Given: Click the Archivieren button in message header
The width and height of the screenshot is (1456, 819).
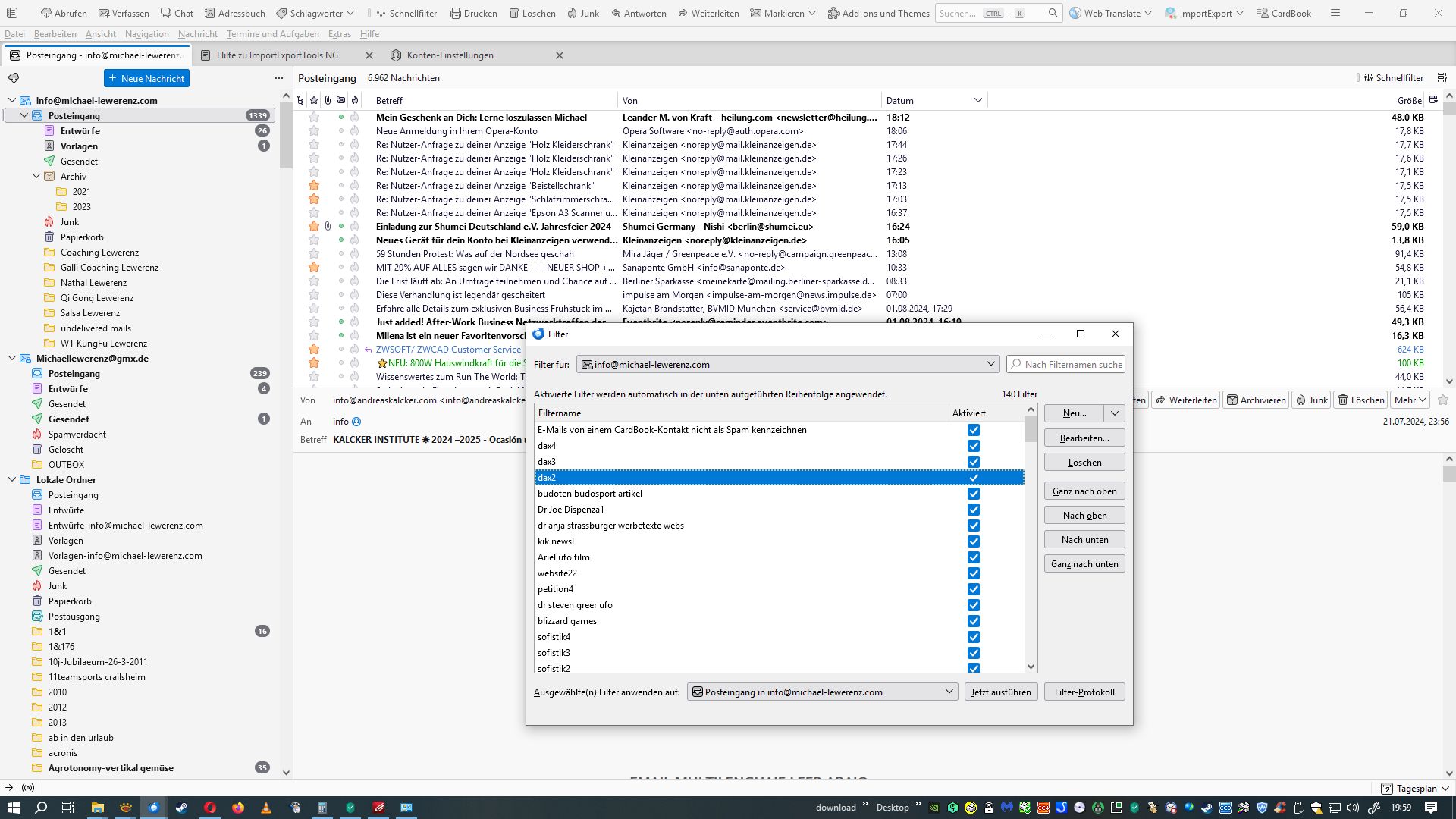Looking at the screenshot, I should [x=1256, y=400].
